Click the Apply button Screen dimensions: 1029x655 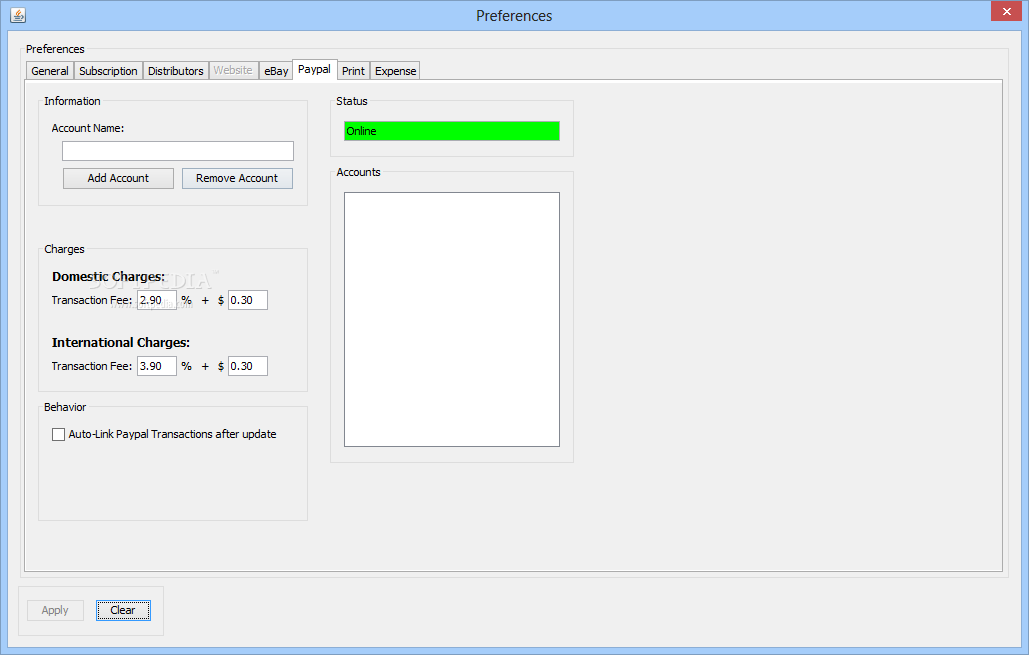(x=55, y=610)
